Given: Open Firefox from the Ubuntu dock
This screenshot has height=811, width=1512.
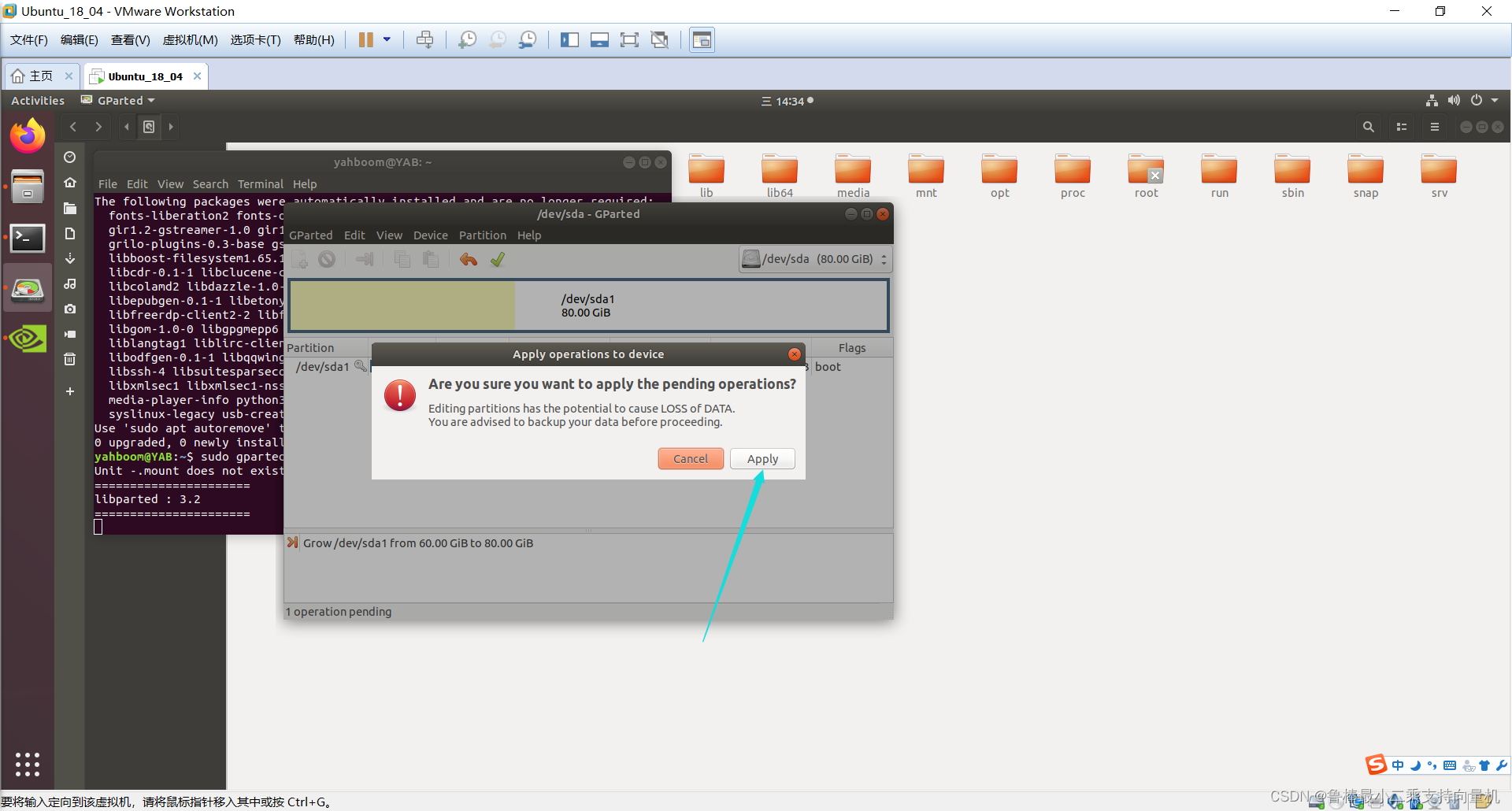Looking at the screenshot, I should (28, 136).
